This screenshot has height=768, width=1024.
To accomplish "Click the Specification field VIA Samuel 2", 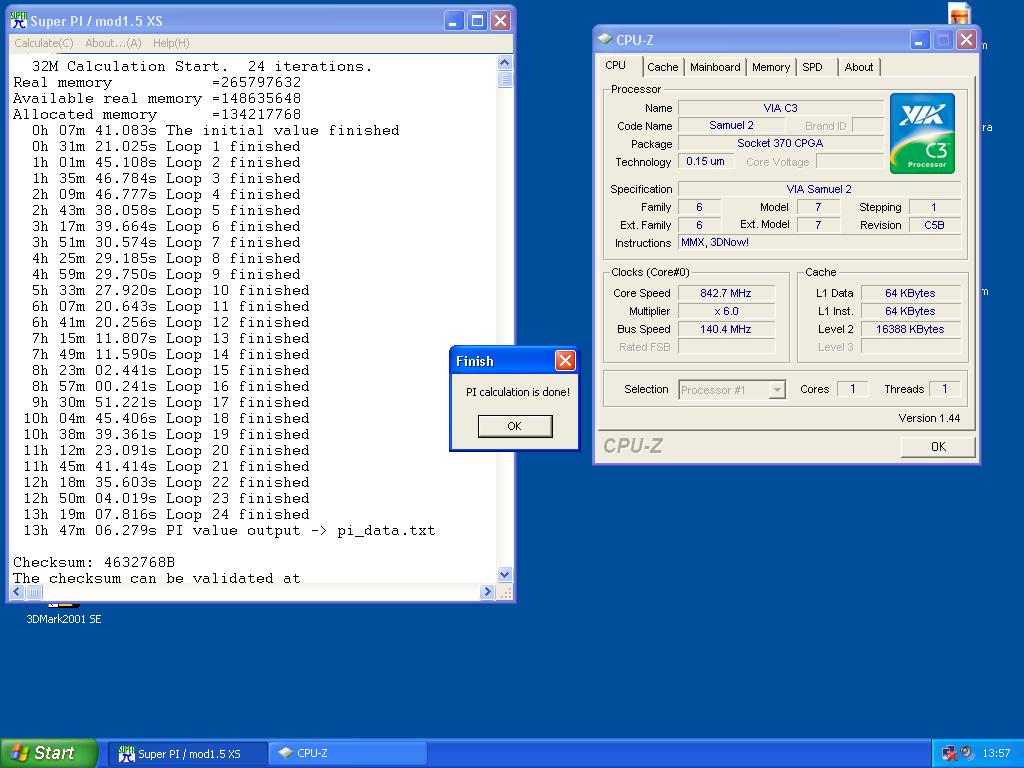I will click(819, 189).
